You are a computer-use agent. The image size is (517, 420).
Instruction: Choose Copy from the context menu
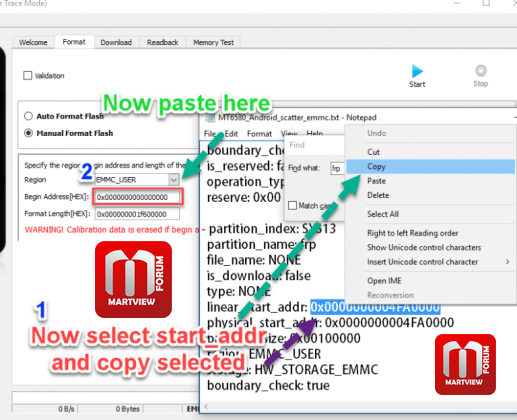(430, 166)
